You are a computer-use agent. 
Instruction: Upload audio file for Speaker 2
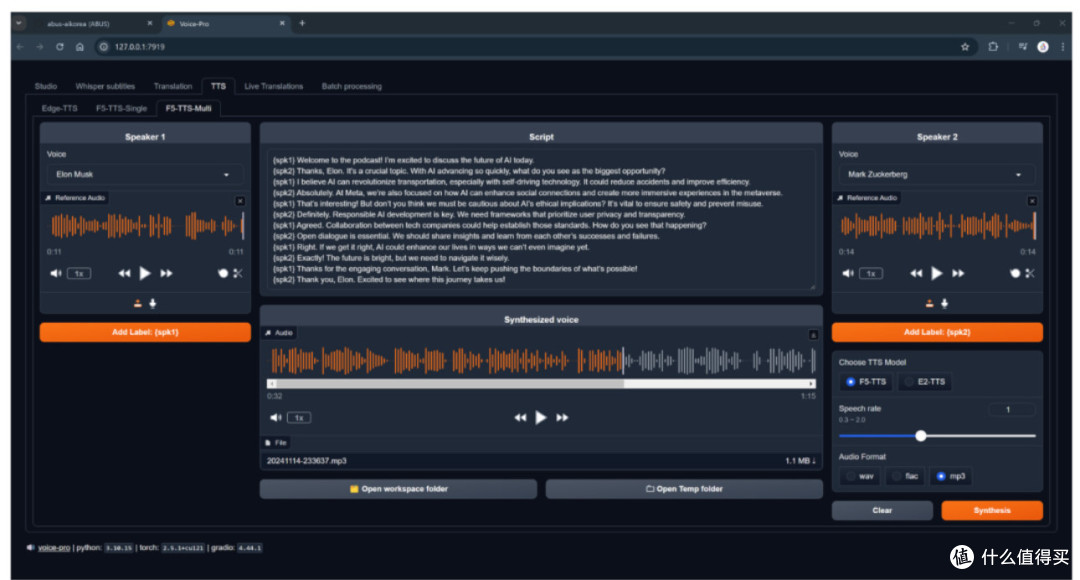tap(930, 303)
